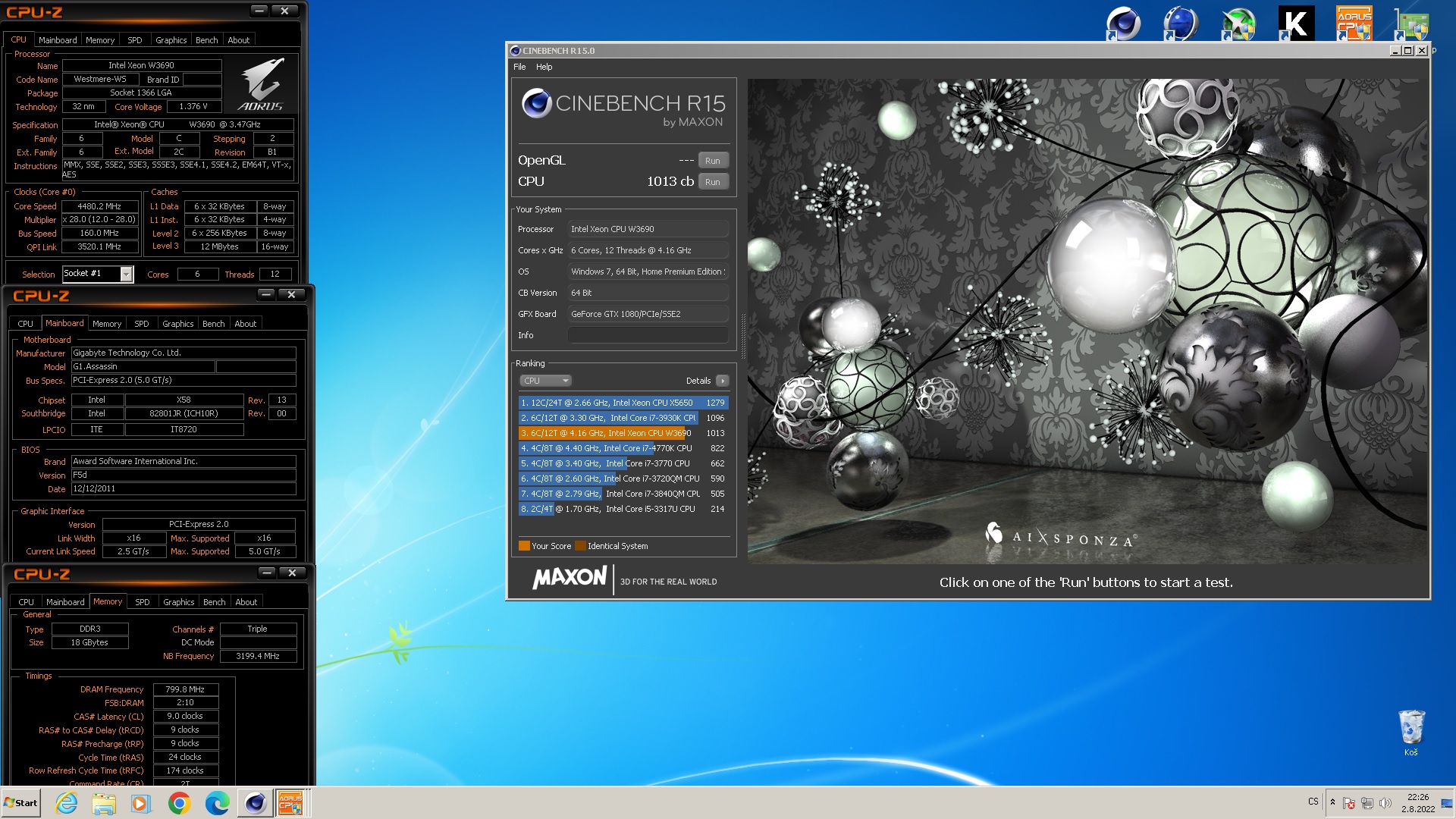Click the Cinebench title bar icon
Screen dimensions: 1456x819
pyautogui.click(x=516, y=51)
